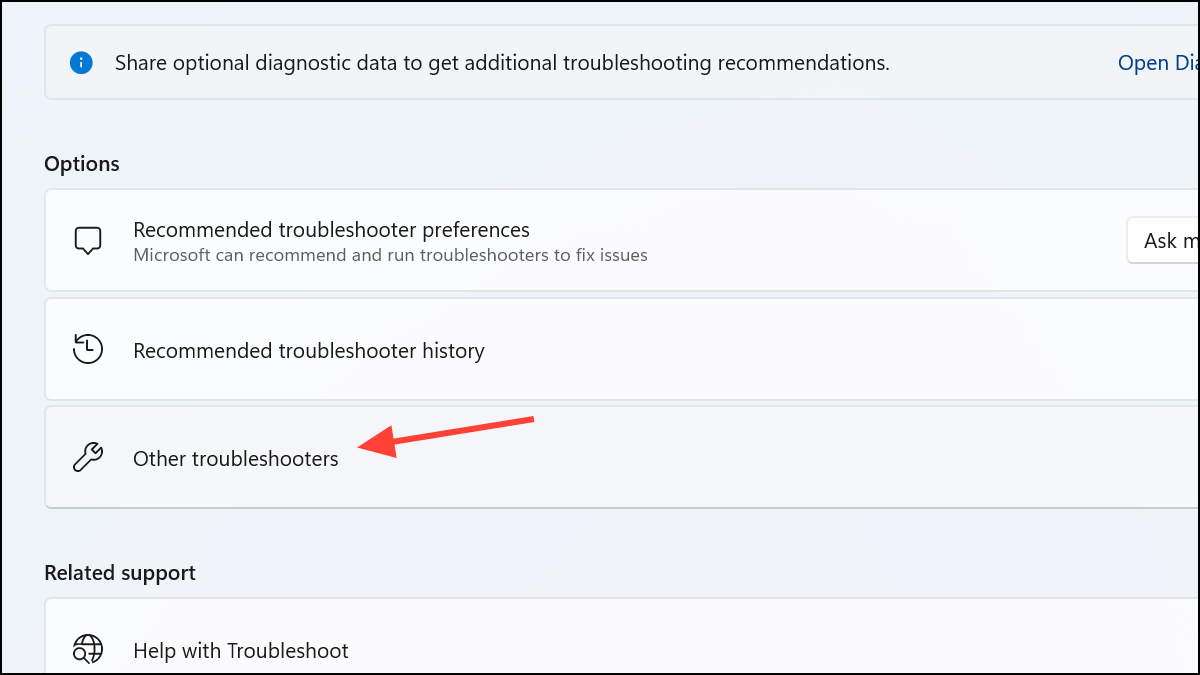Click the Recommended troubleshooter preferences row

click(x=400, y=240)
